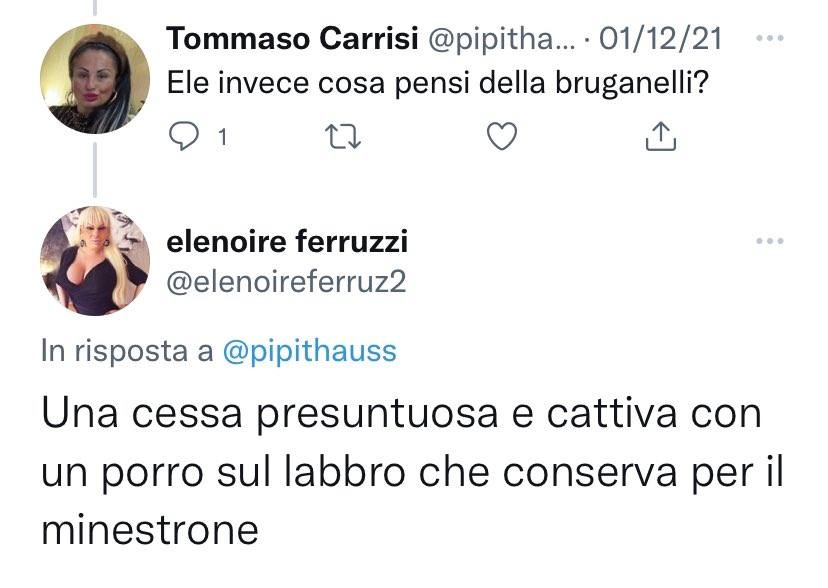Open more options on elenoire ferruzzi tweet
828x588 pixels.
click(769, 241)
